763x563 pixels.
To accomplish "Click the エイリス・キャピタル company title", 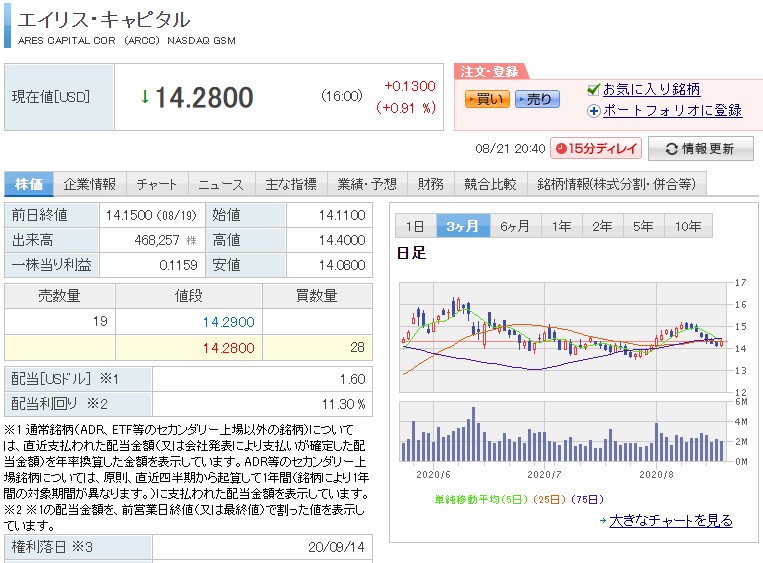I will [x=104, y=19].
